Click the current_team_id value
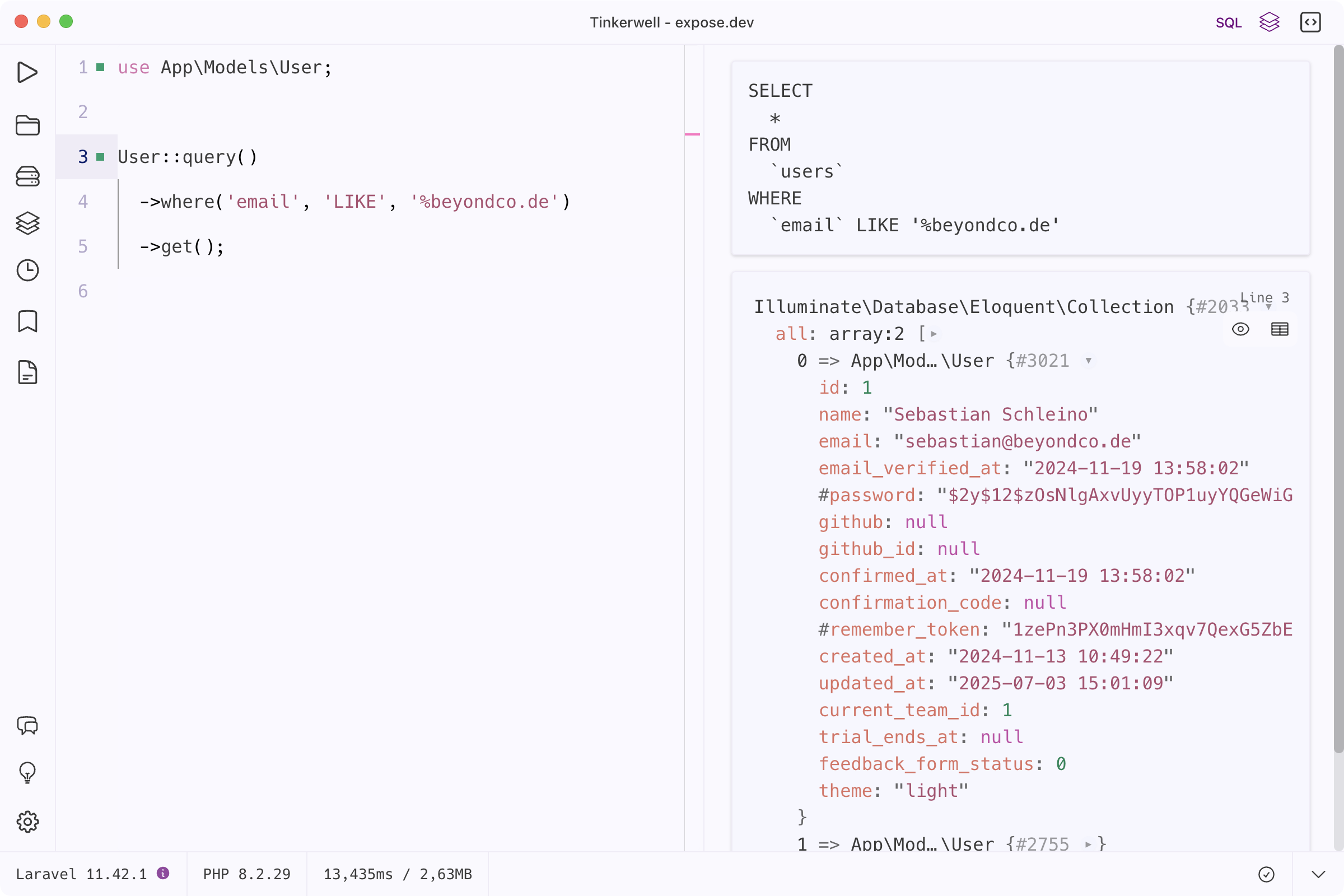The image size is (1344, 896). pyautogui.click(x=1007, y=710)
